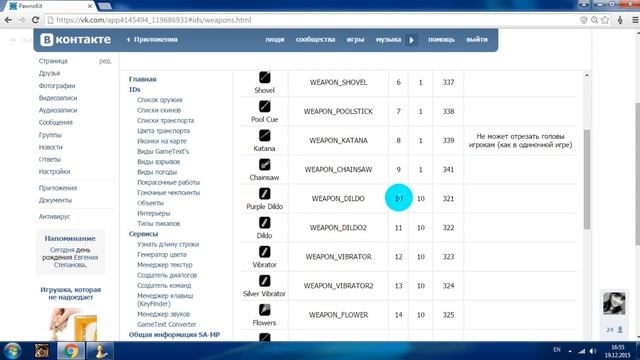The image size is (640, 360).
Task: Open GameText Converter service
Action: 167,324
